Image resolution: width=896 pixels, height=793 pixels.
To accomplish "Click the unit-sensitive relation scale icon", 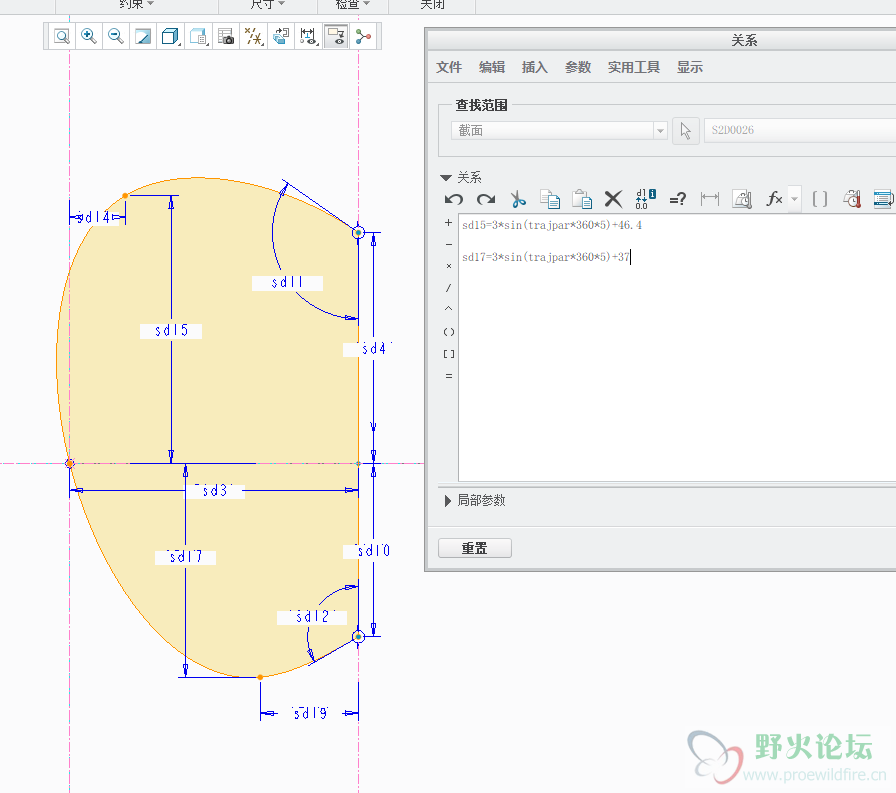I will coord(852,199).
